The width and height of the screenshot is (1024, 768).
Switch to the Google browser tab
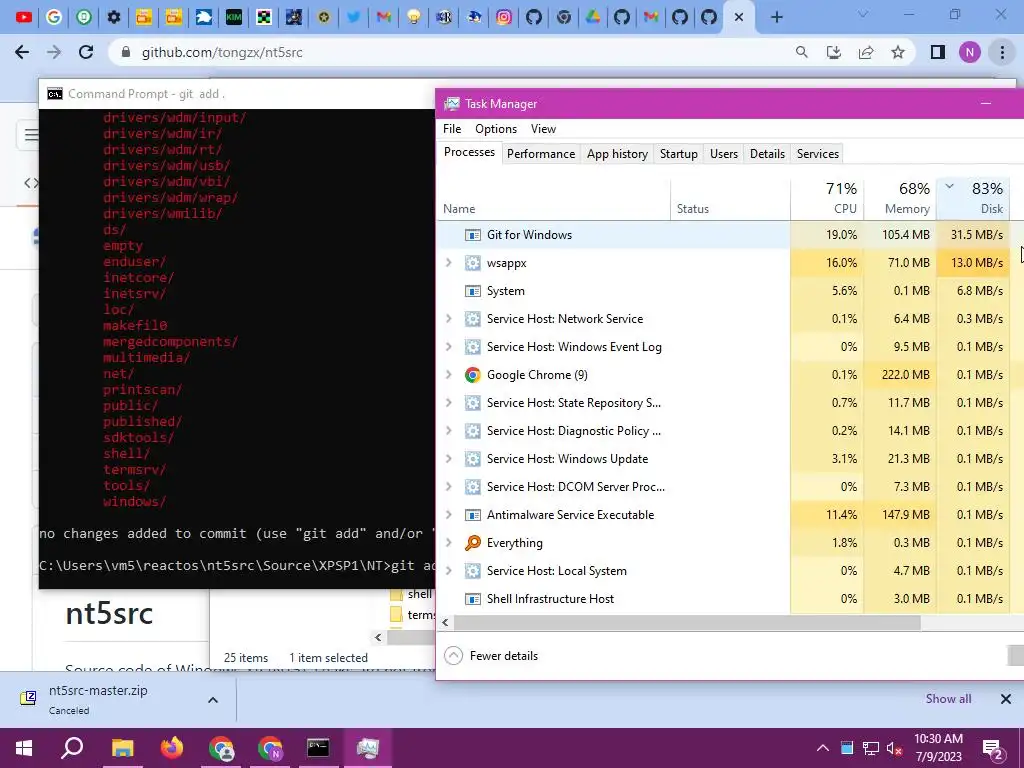pos(54,17)
